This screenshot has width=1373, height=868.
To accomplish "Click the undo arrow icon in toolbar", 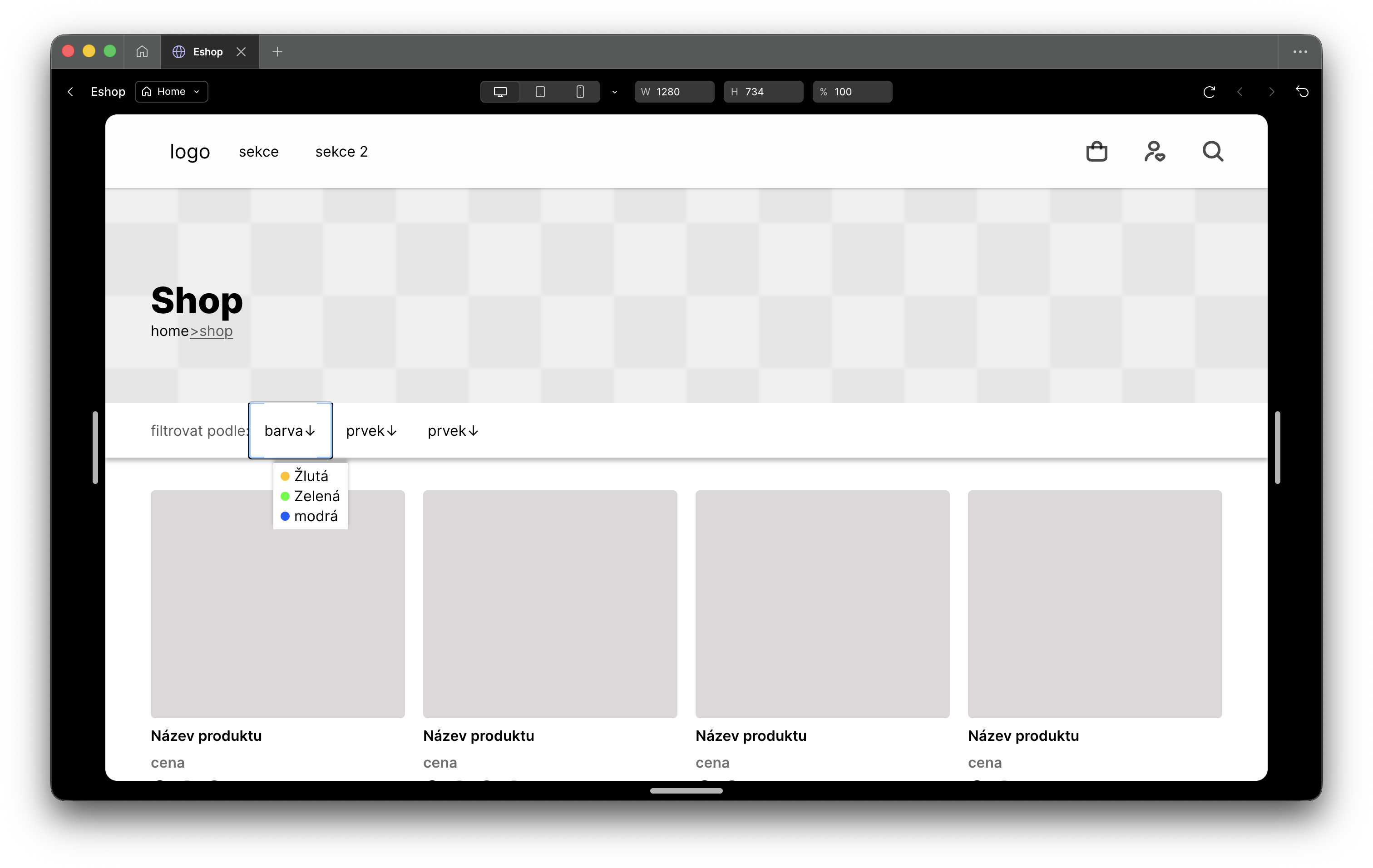I will click(1302, 92).
